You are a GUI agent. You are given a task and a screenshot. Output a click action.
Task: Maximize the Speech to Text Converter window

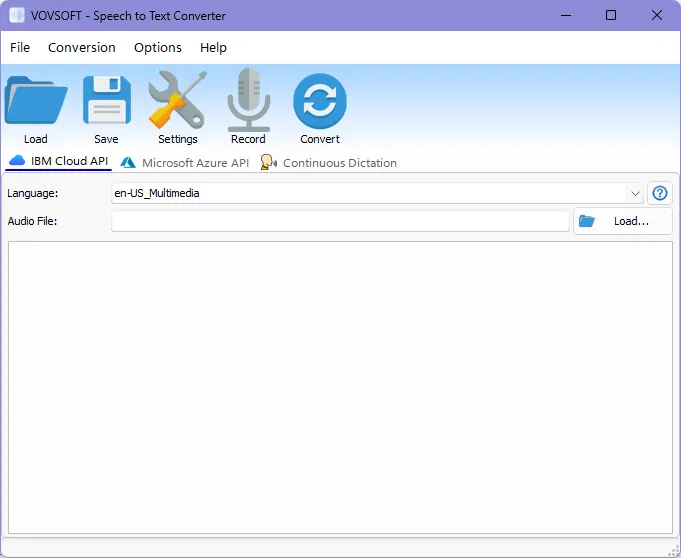(611, 15)
